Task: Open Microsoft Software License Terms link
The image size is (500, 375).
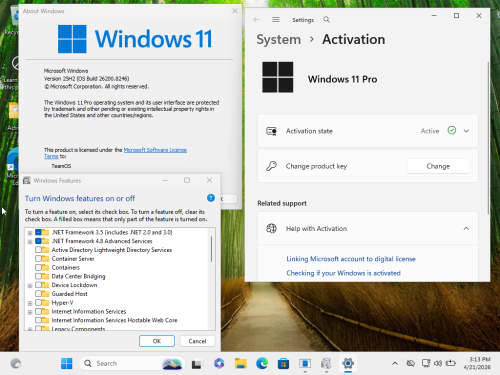Action: [155, 150]
